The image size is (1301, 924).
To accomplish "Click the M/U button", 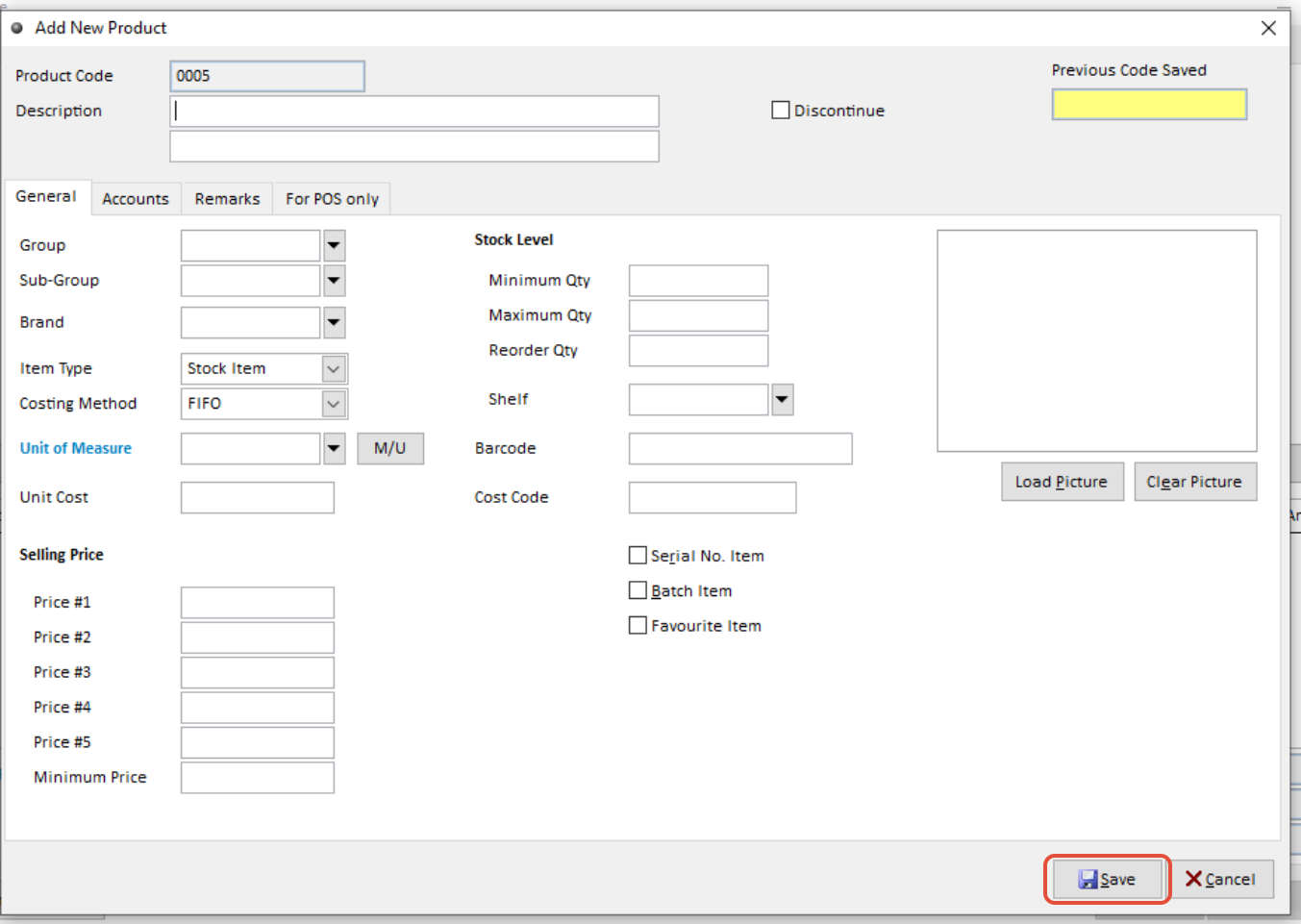I will coord(390,448).
